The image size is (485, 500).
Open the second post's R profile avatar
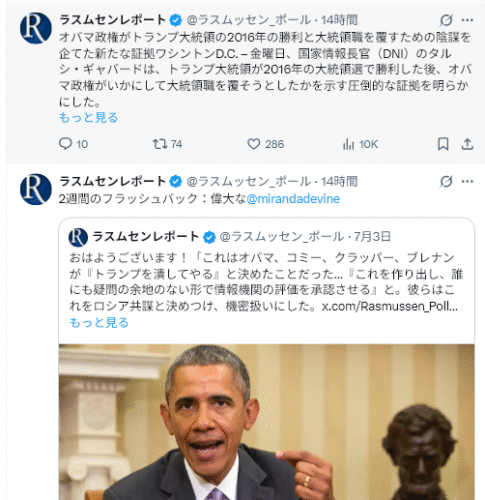tap(36, 189)
